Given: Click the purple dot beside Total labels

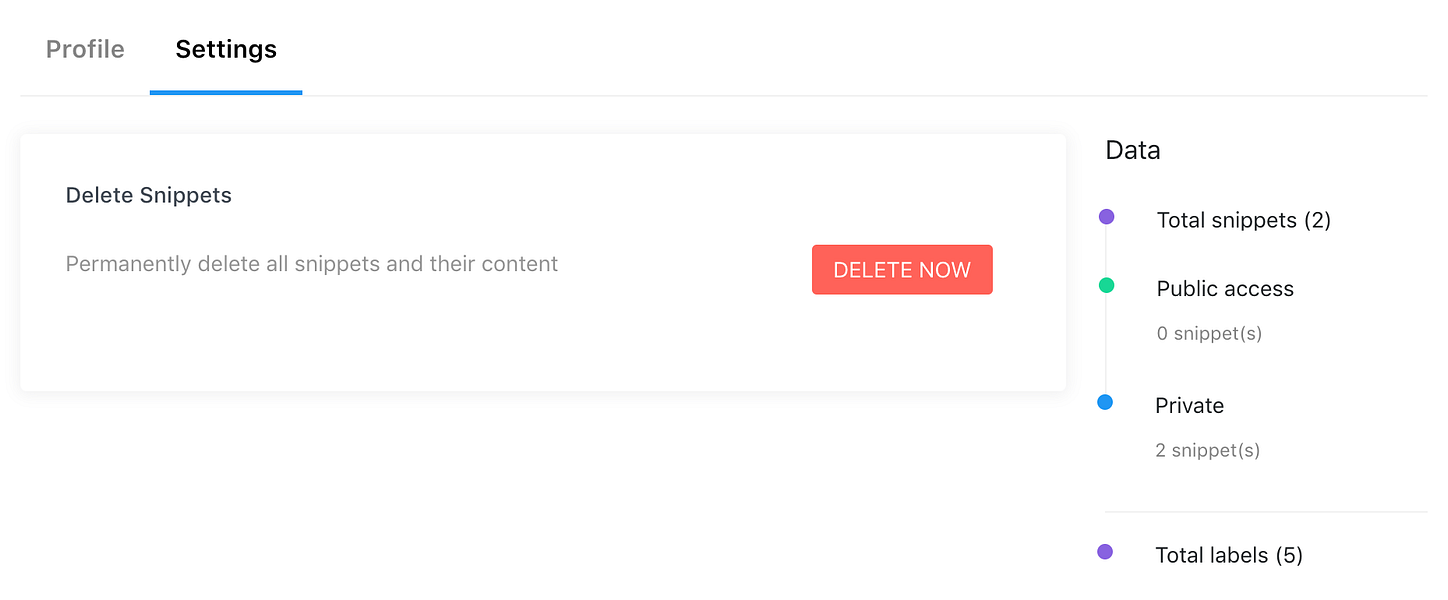Looking at the screenshot, I should pos(1105,551).
